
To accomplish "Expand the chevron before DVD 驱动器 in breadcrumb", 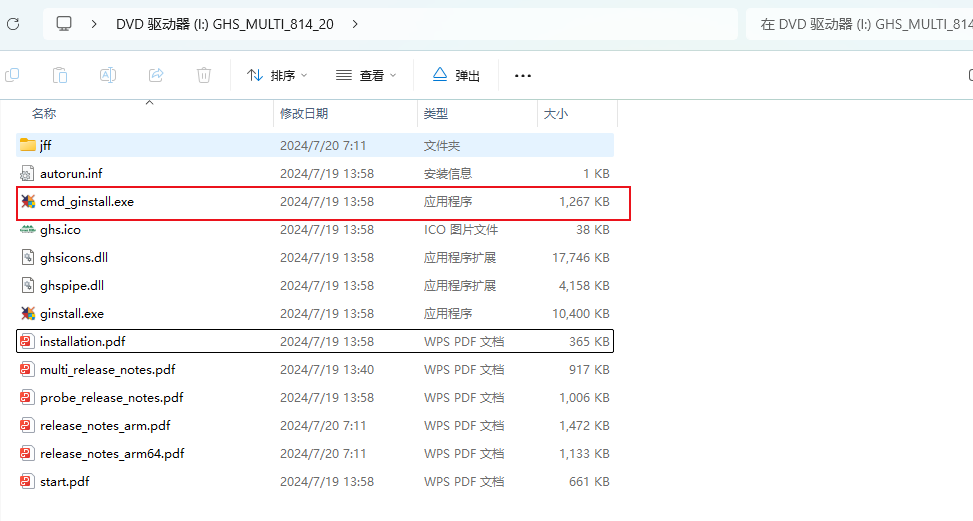I will 94,23.
